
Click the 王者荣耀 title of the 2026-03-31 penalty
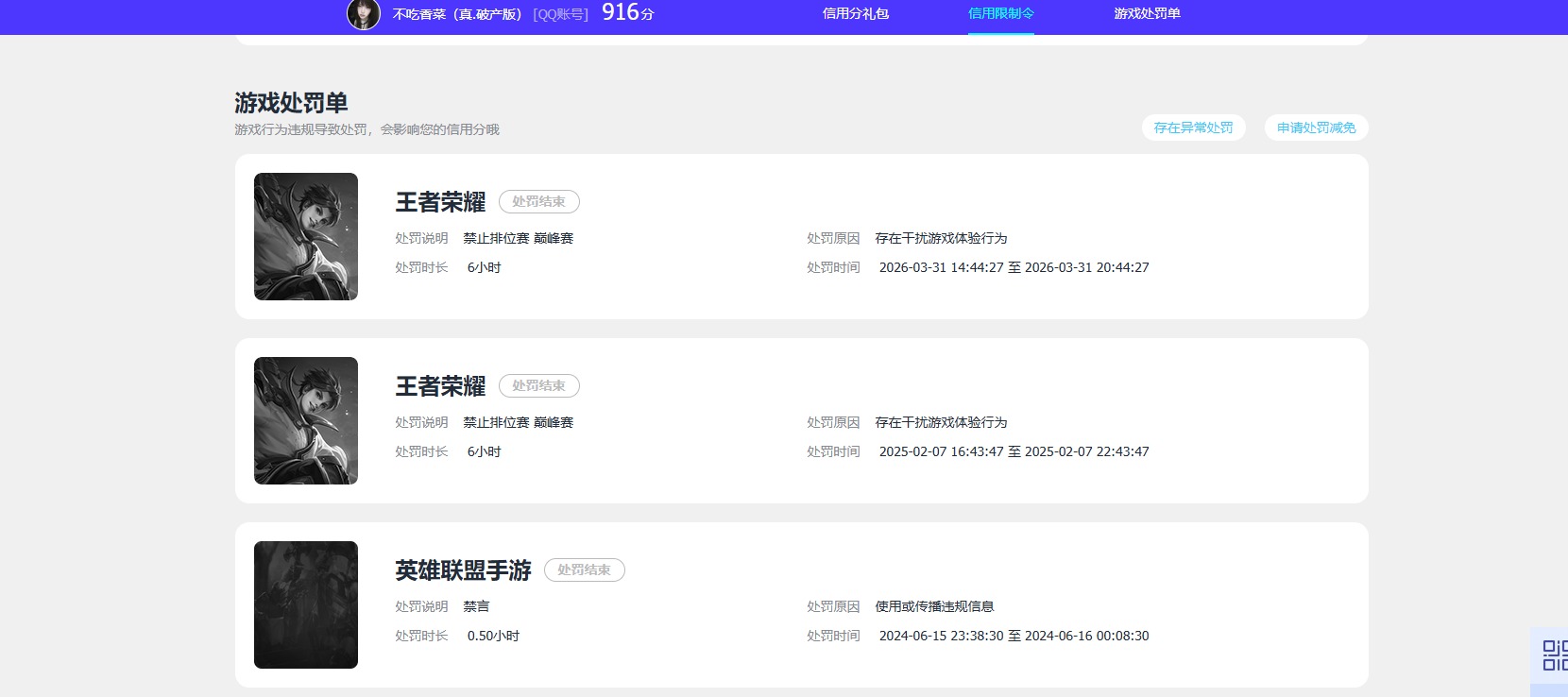point(440,202)
